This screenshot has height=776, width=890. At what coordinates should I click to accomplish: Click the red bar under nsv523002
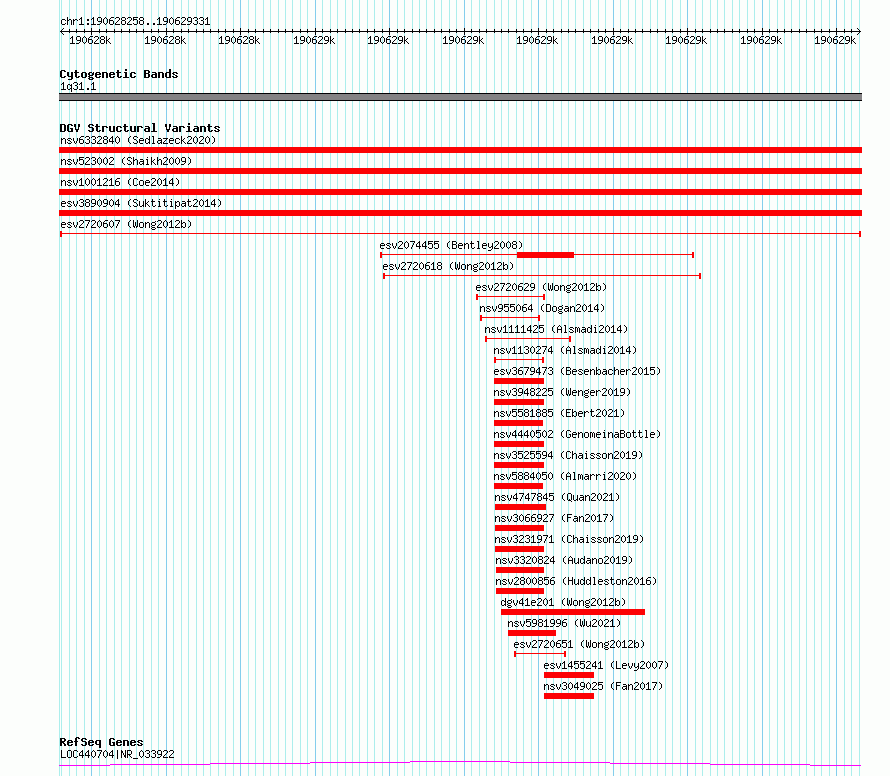click(x=460, y=171)
